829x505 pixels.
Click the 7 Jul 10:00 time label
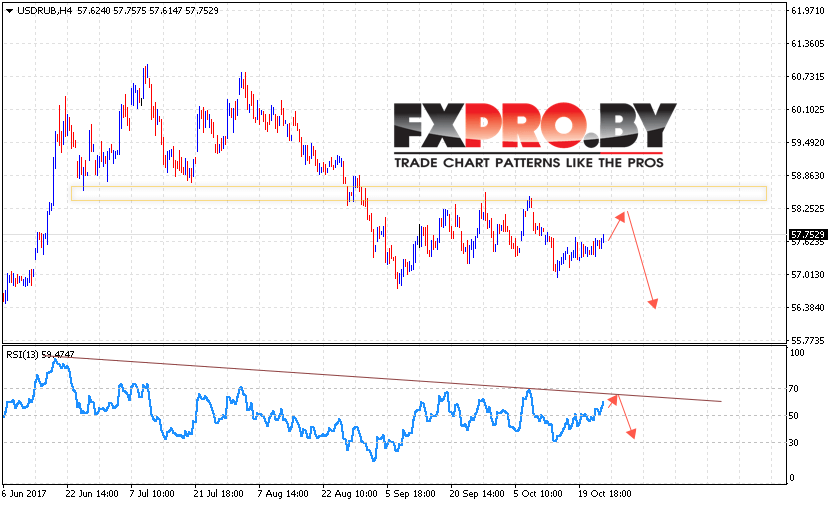pyautogui.click(x=152, y=494)
